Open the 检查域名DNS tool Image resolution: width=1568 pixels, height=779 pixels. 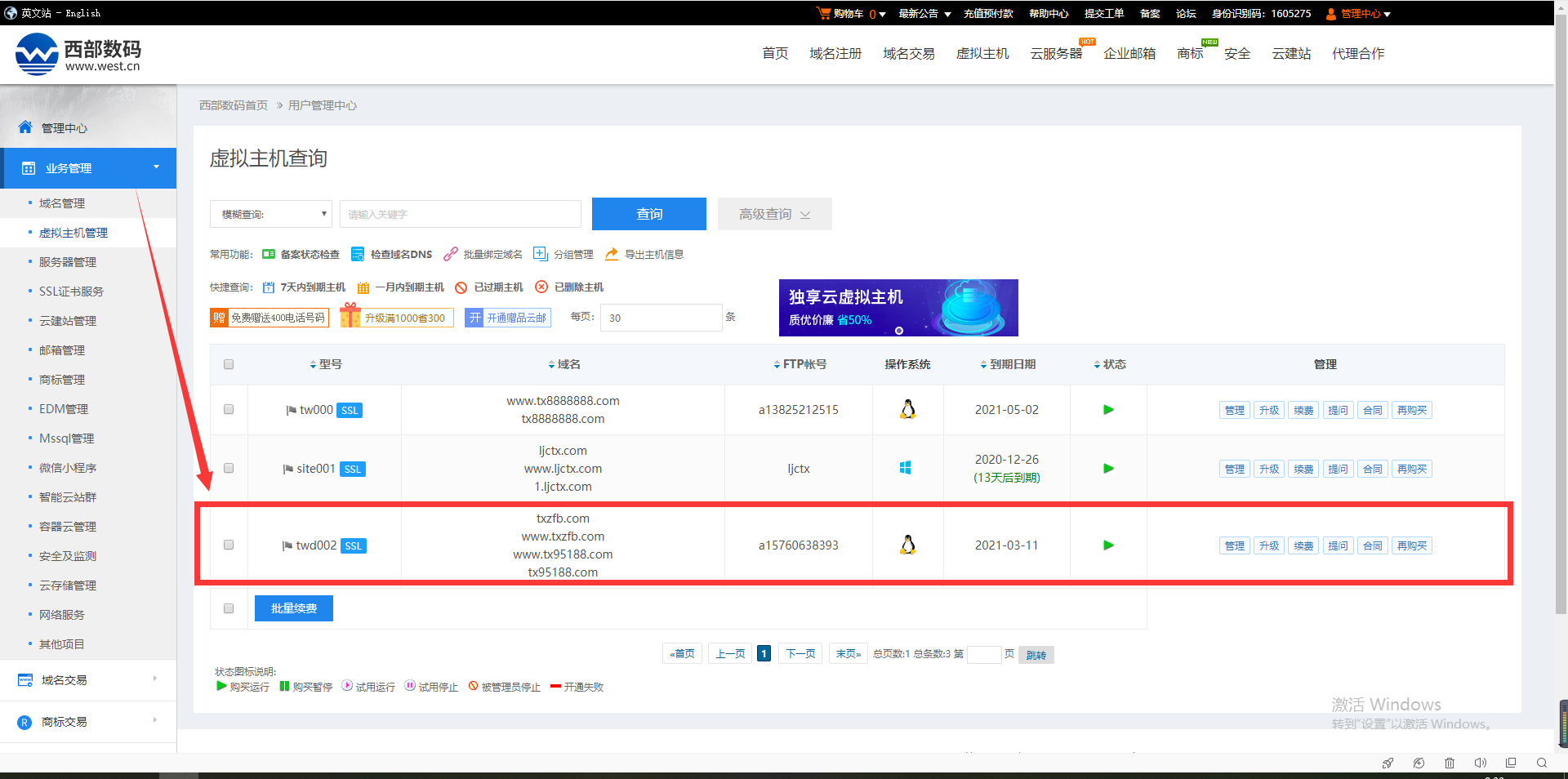(401, 254)
